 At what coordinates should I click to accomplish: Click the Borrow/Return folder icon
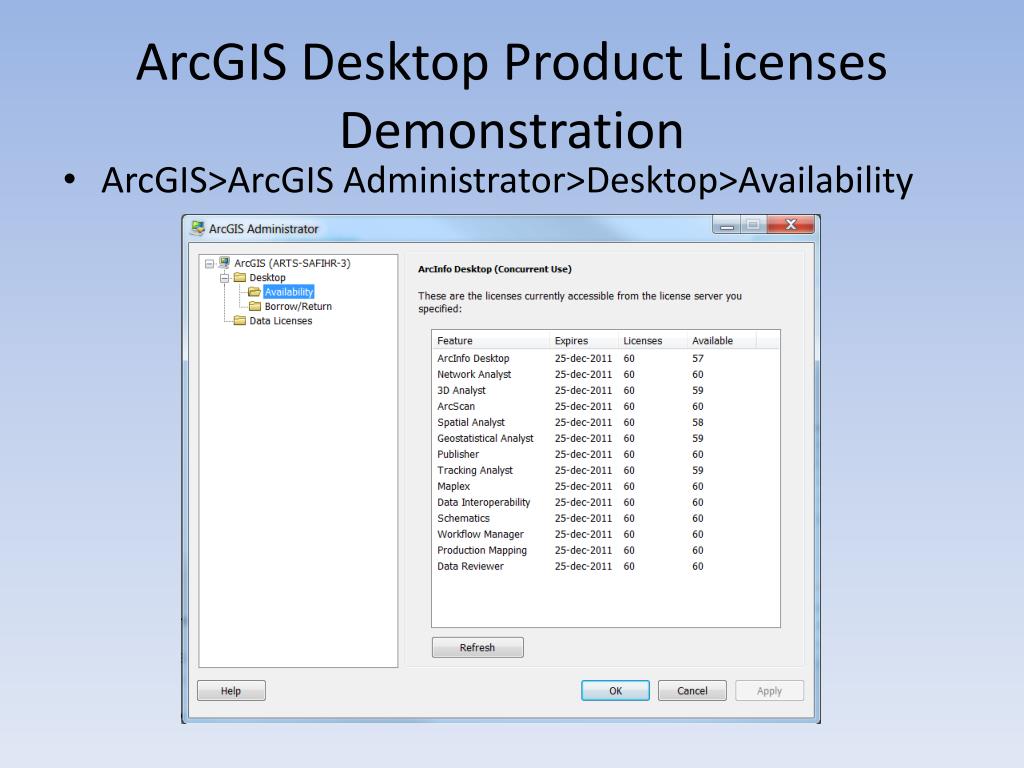coord(255,306)
